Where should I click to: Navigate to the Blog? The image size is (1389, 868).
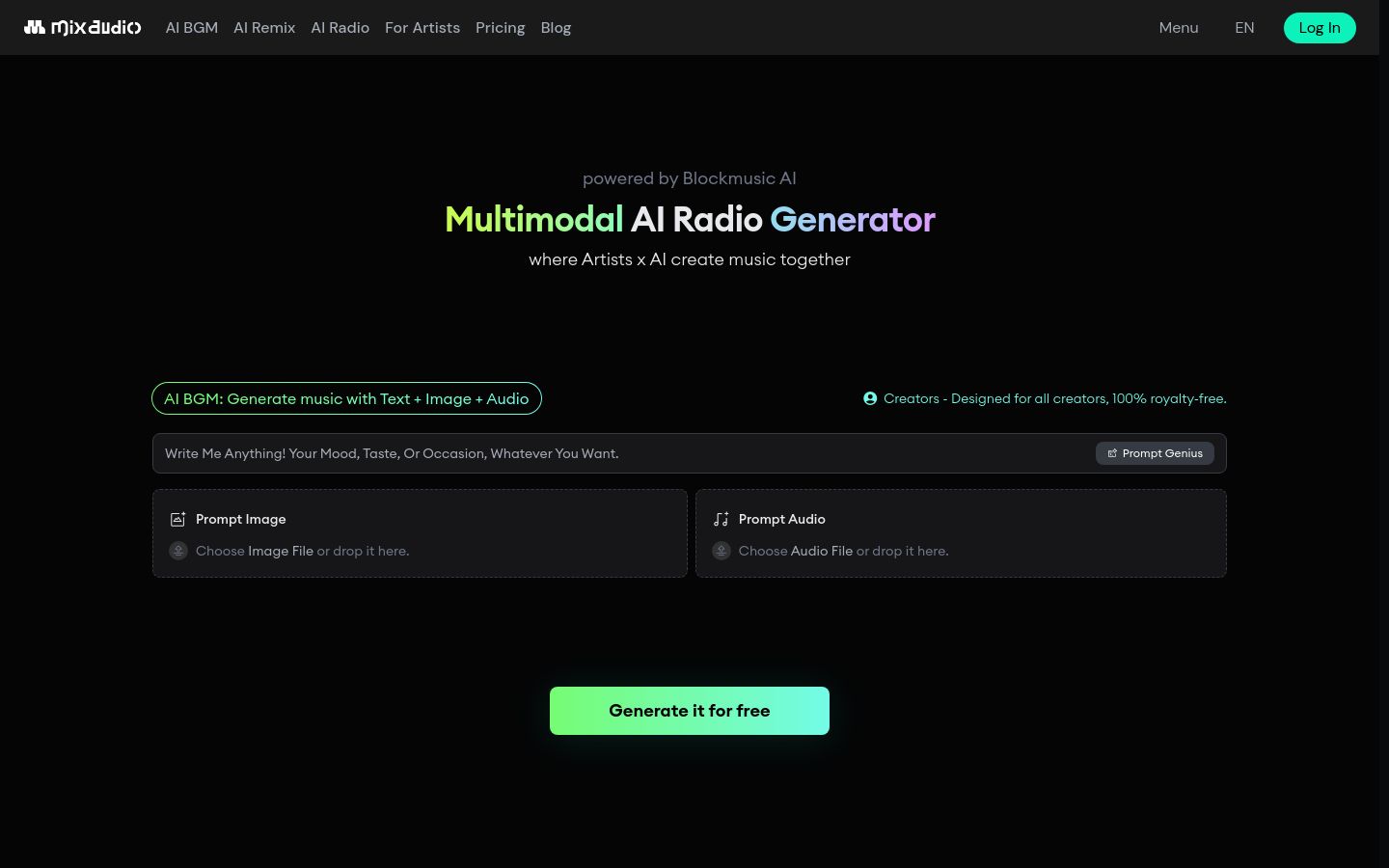[556, 27]
